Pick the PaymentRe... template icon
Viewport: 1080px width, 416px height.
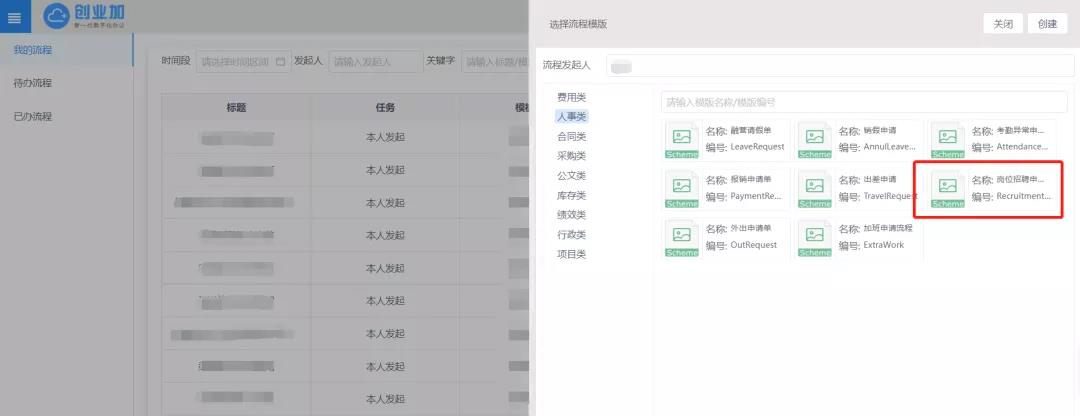682,188
